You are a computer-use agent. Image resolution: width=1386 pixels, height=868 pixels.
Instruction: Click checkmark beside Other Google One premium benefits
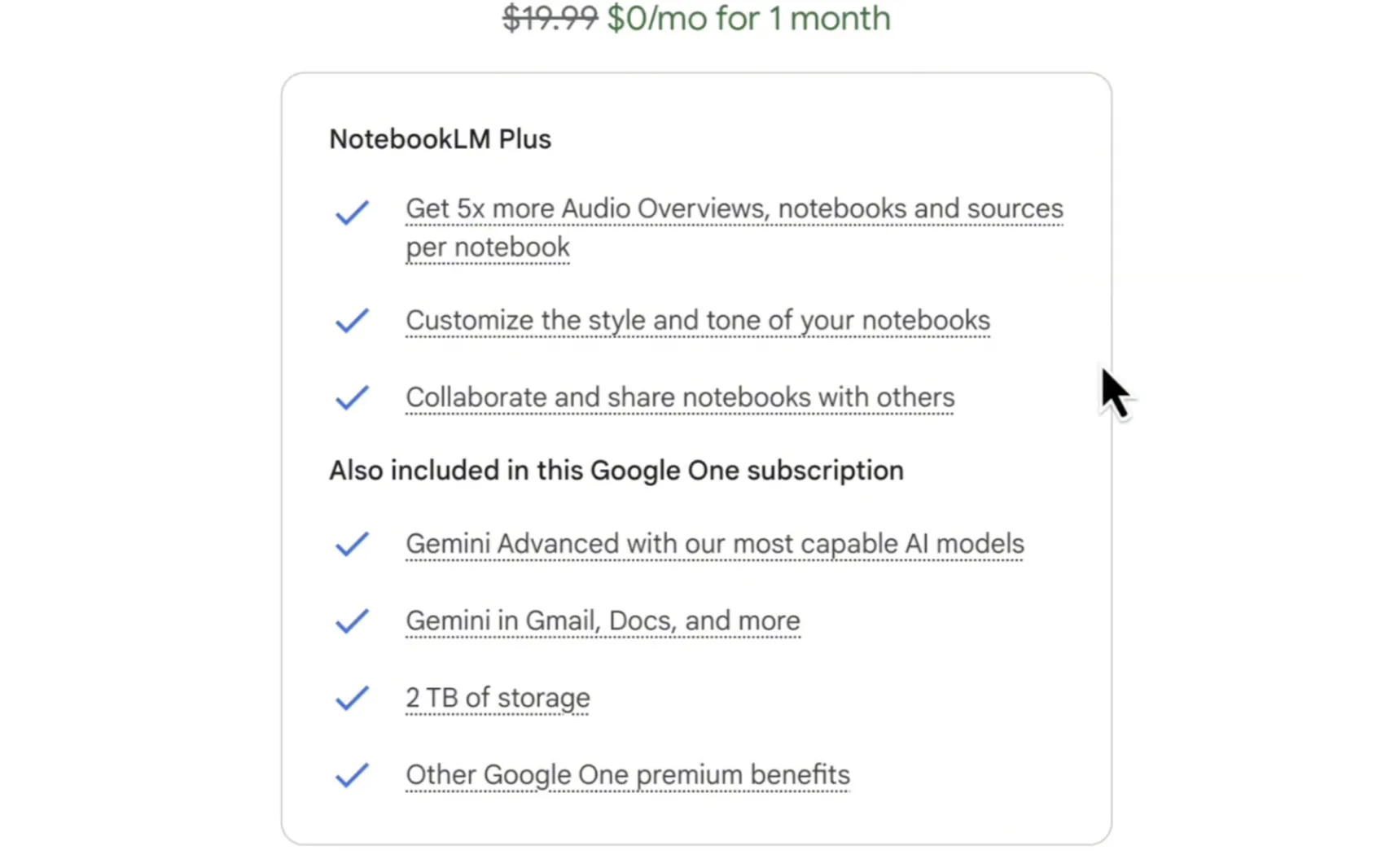point(352,775)
